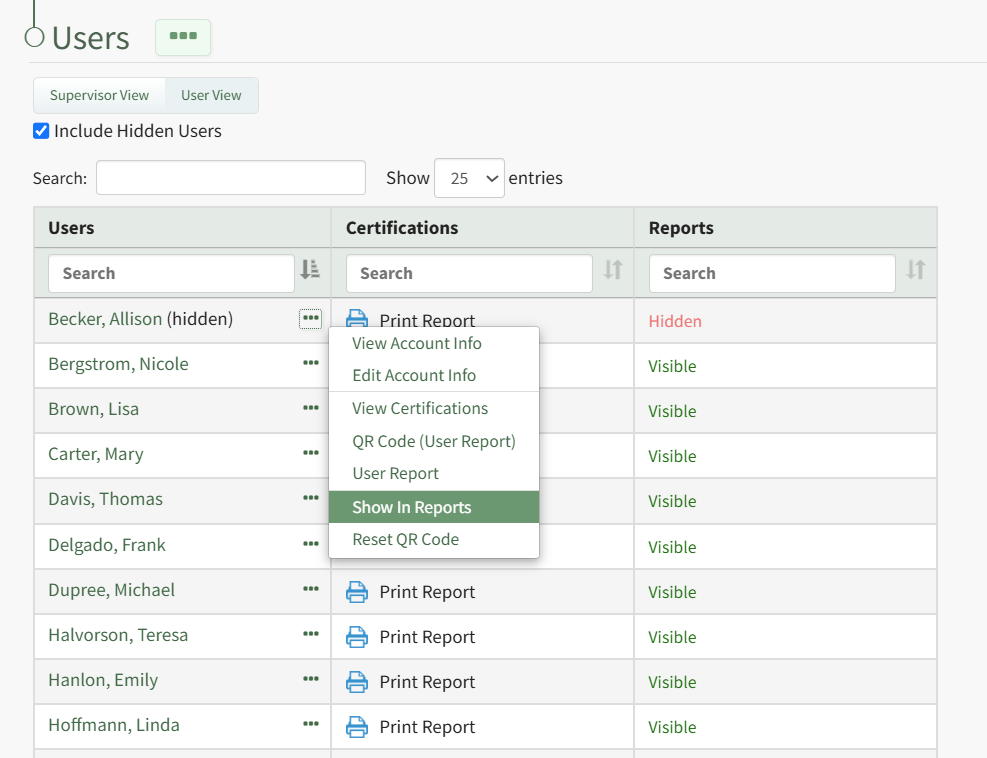Click the Visible status for Brown, Lisa
987x758 pixels.
672,411
